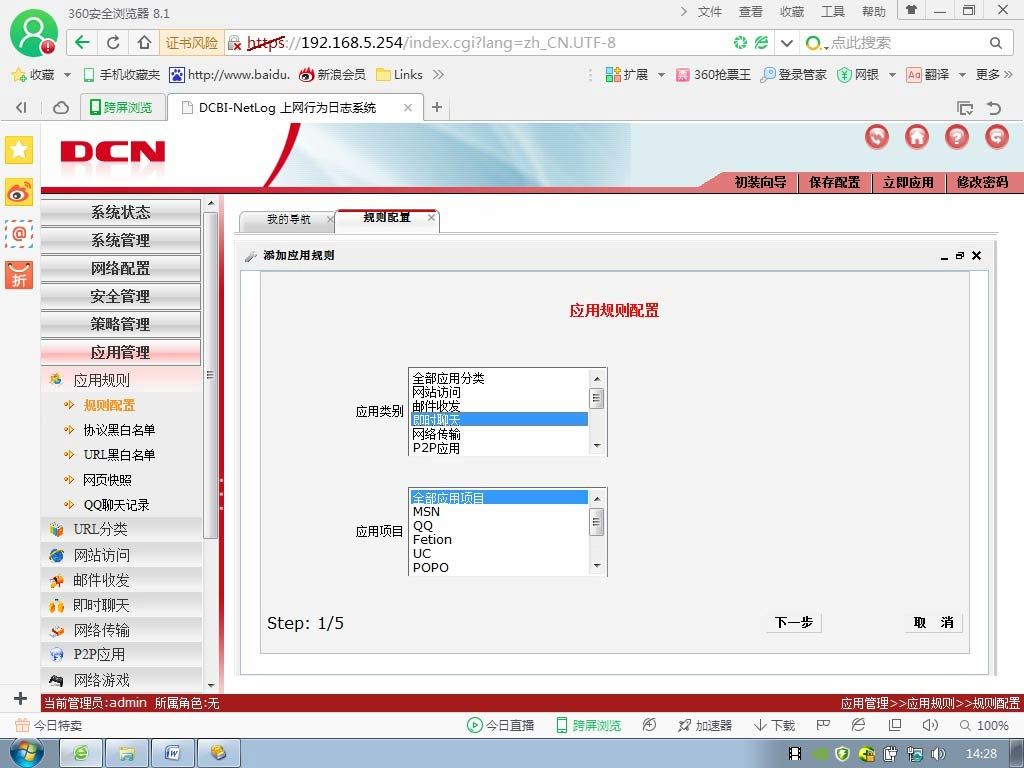
Task: Open the 帮助 menu
Action: coord(873,12)
